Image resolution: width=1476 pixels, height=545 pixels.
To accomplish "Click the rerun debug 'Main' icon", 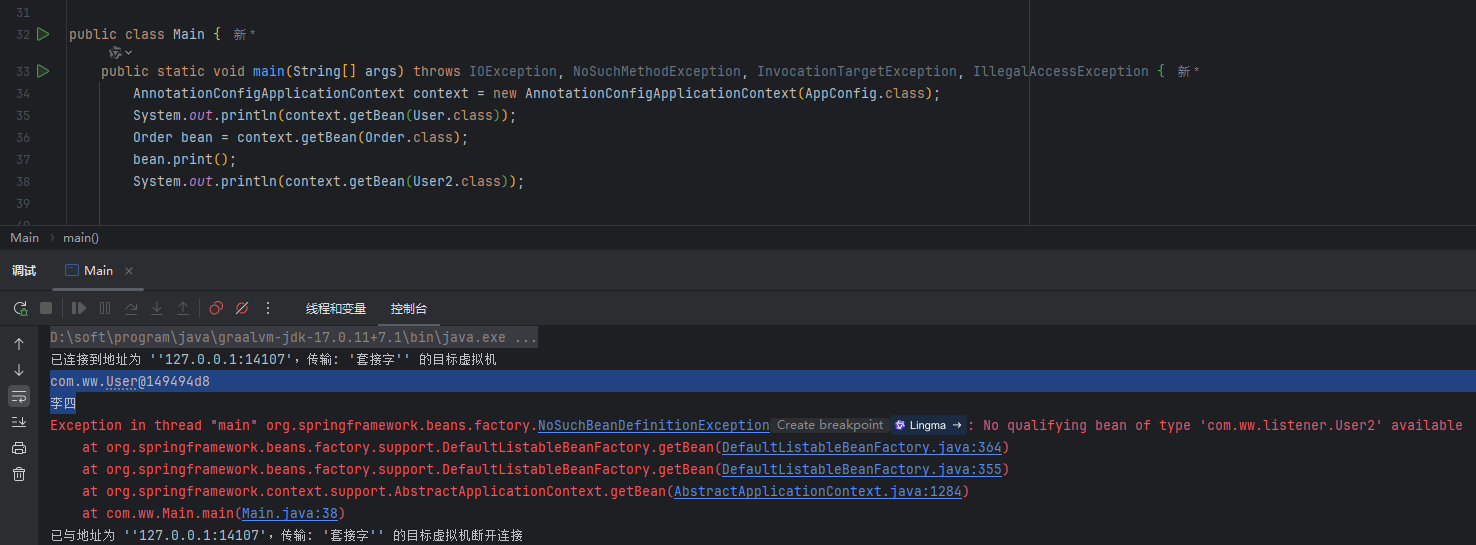I will (20, 308).
